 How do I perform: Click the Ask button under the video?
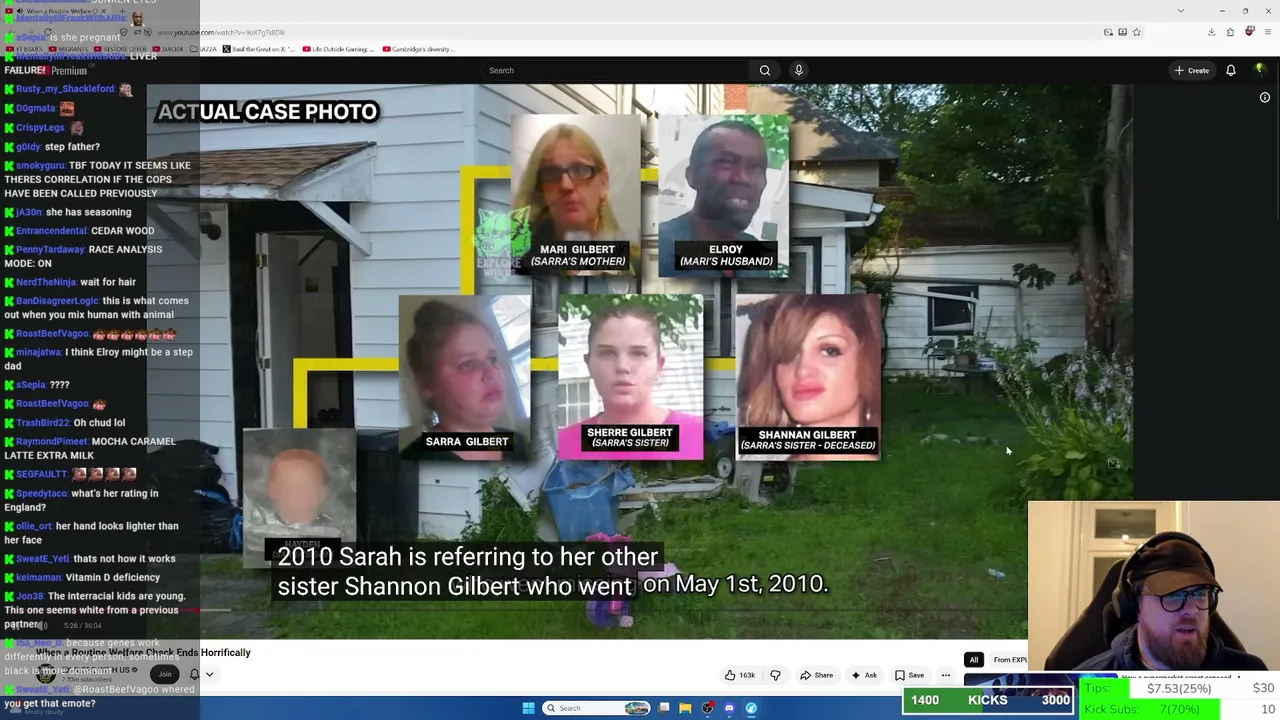pos(863,675)
